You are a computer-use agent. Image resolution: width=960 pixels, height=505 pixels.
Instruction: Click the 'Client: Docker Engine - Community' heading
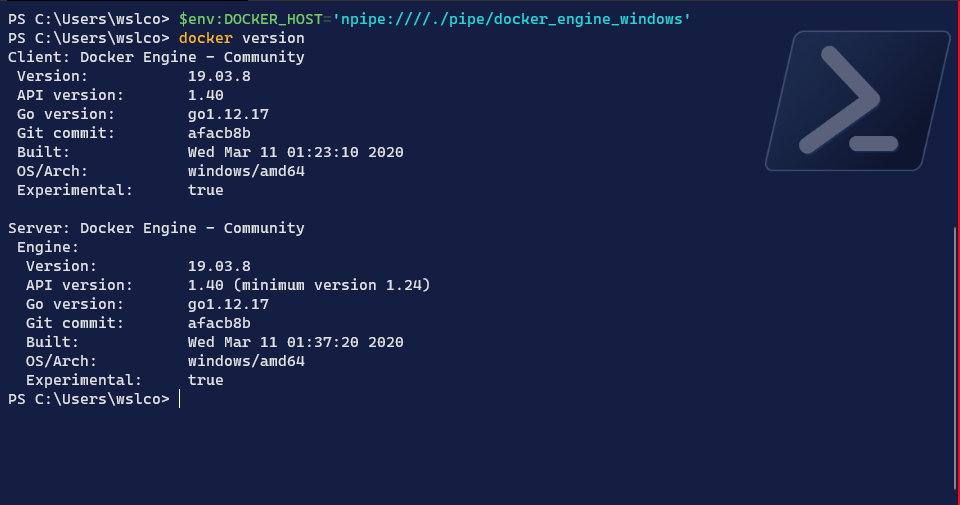coord(156,57)
